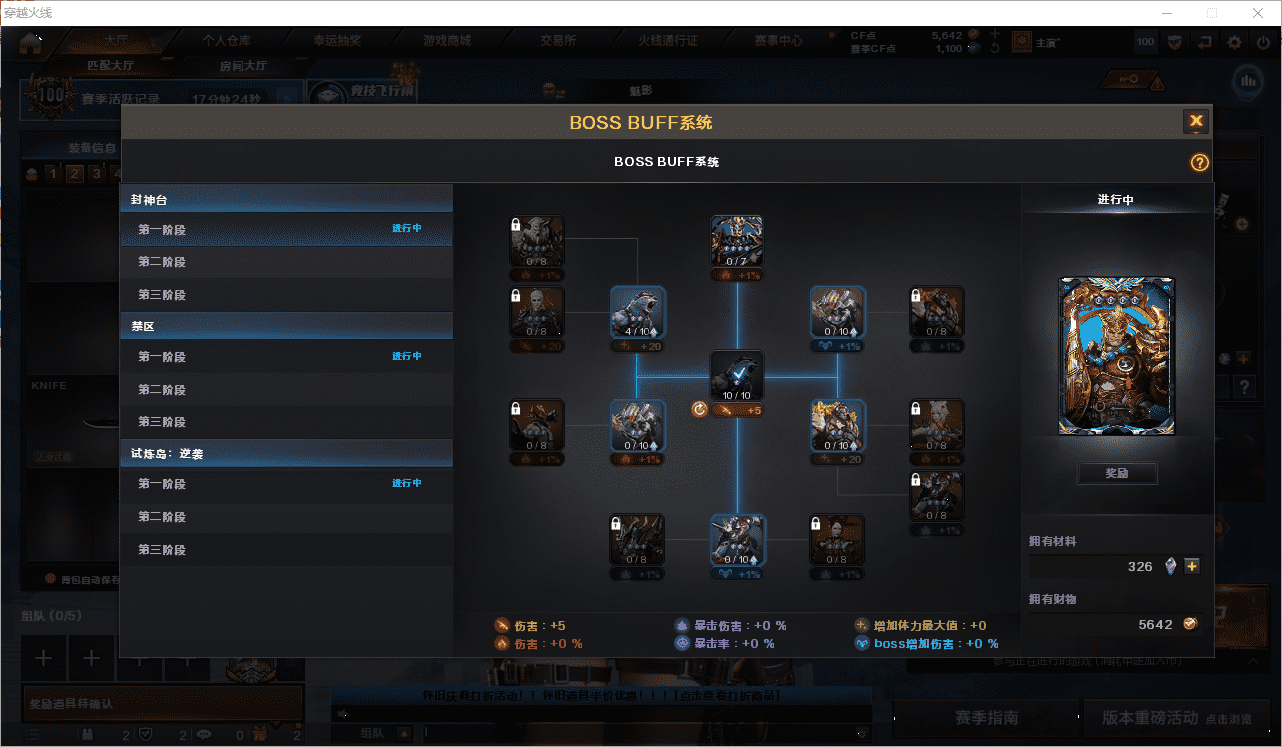Click the shield icon in the top bar
This screenshot has height=747, width=1282.
pos(1175,42)
